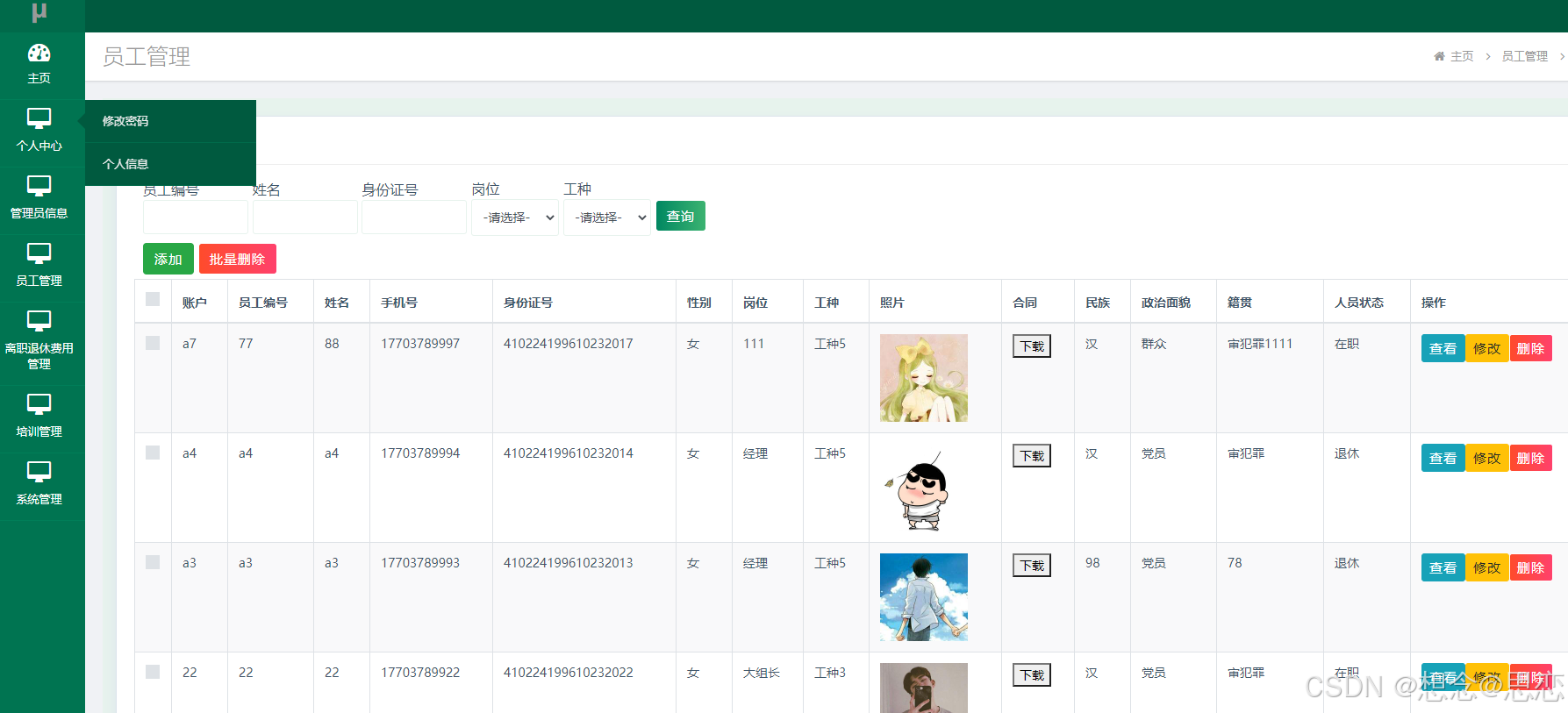
Task: Click 查看 for employee a7
Action: [1443, 348]
